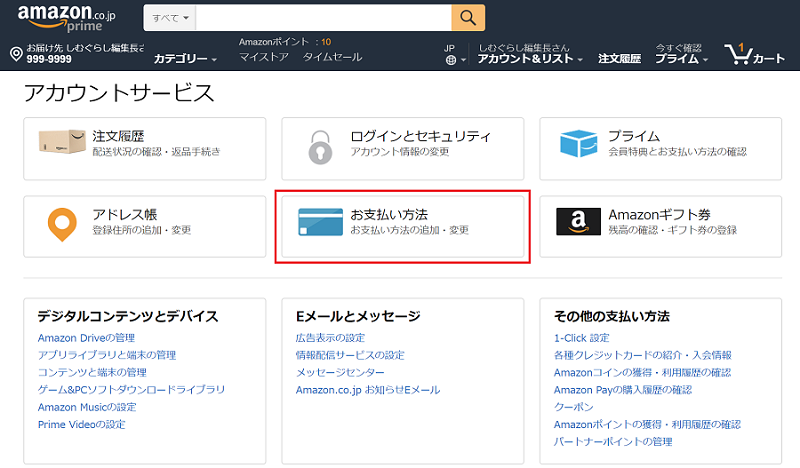800x468 pixels.
Task: Click the padlock icon for ログインとセキュリティ
Action: pos(320,147)
